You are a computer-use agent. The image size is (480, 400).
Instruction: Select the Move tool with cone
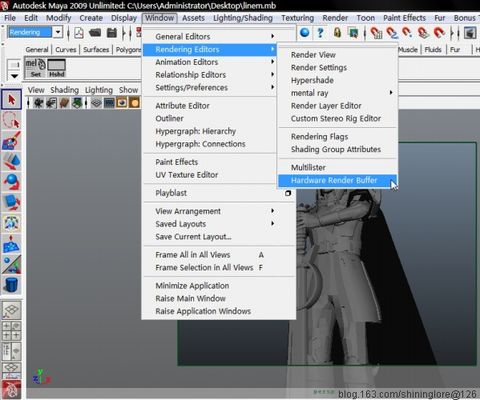point(12,161)
